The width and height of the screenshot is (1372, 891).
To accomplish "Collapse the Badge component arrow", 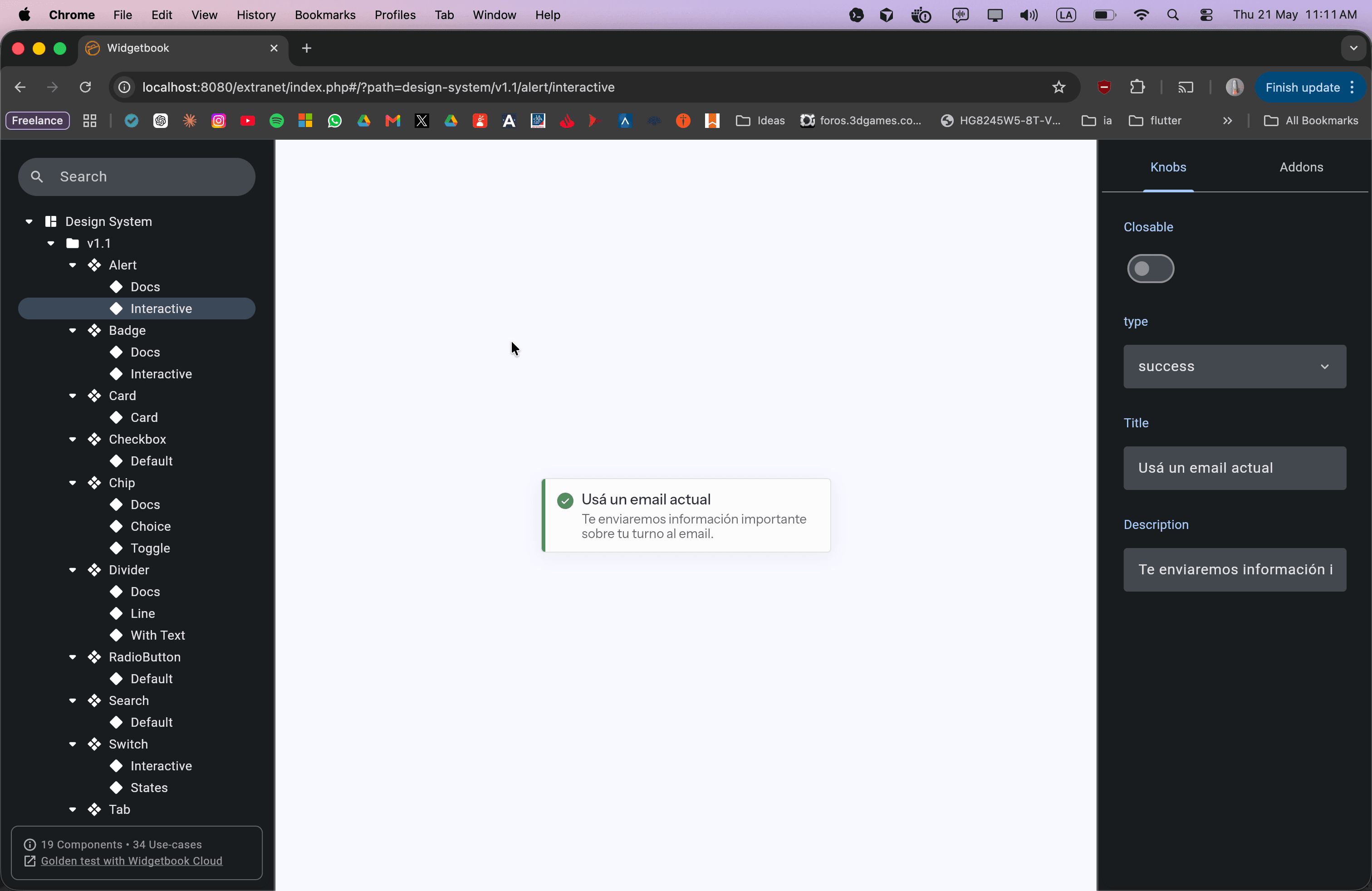I will (73, 330).
